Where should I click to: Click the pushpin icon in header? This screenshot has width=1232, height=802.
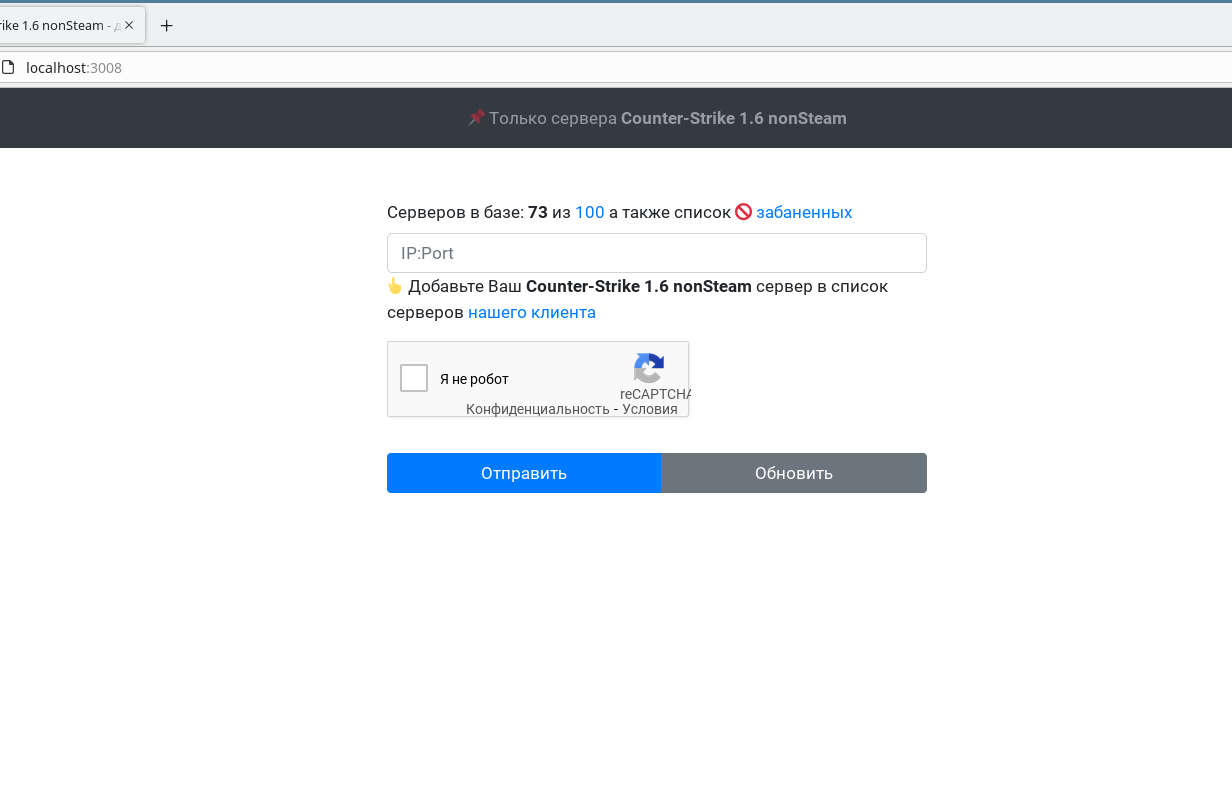pyautogui.click(x=476, y=118)
